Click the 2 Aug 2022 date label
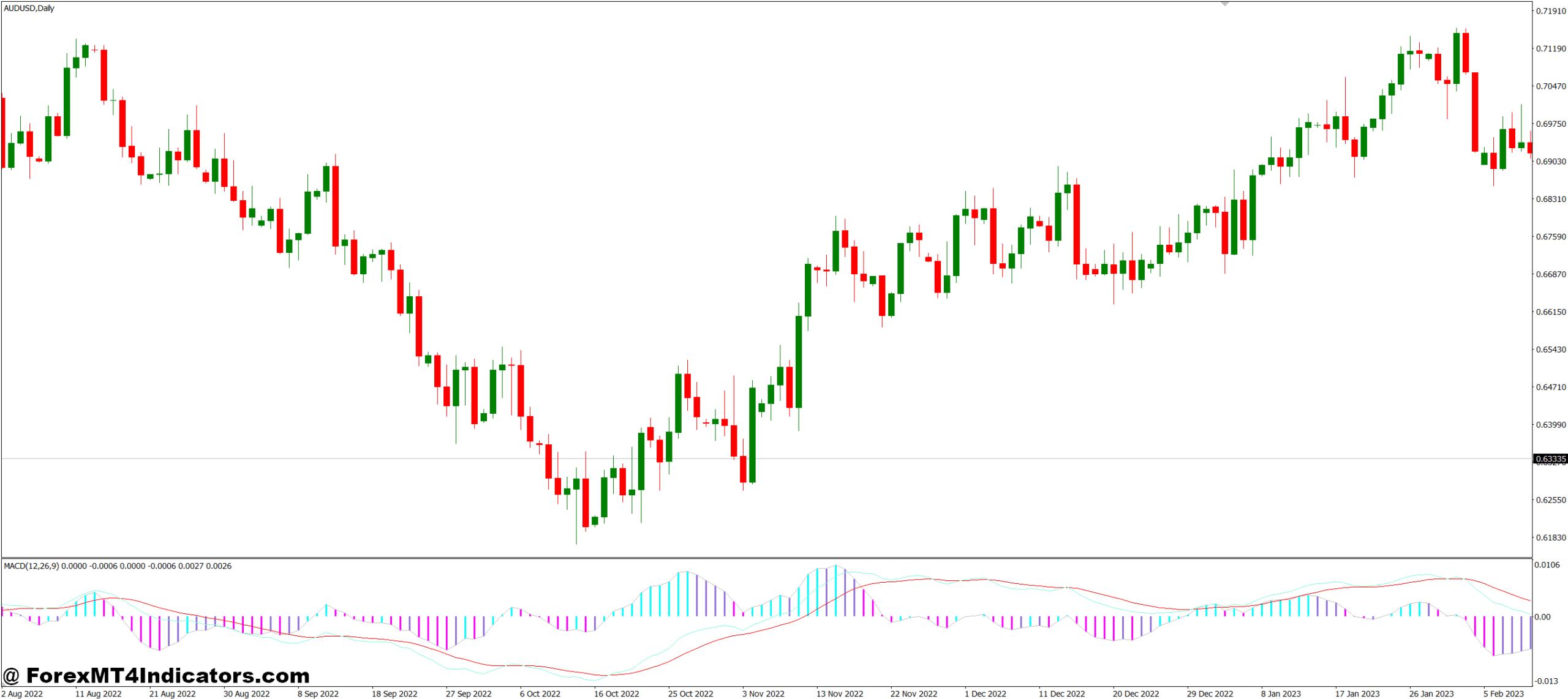Viewport: 1568px width, 699px height. [x=23, y=693]
